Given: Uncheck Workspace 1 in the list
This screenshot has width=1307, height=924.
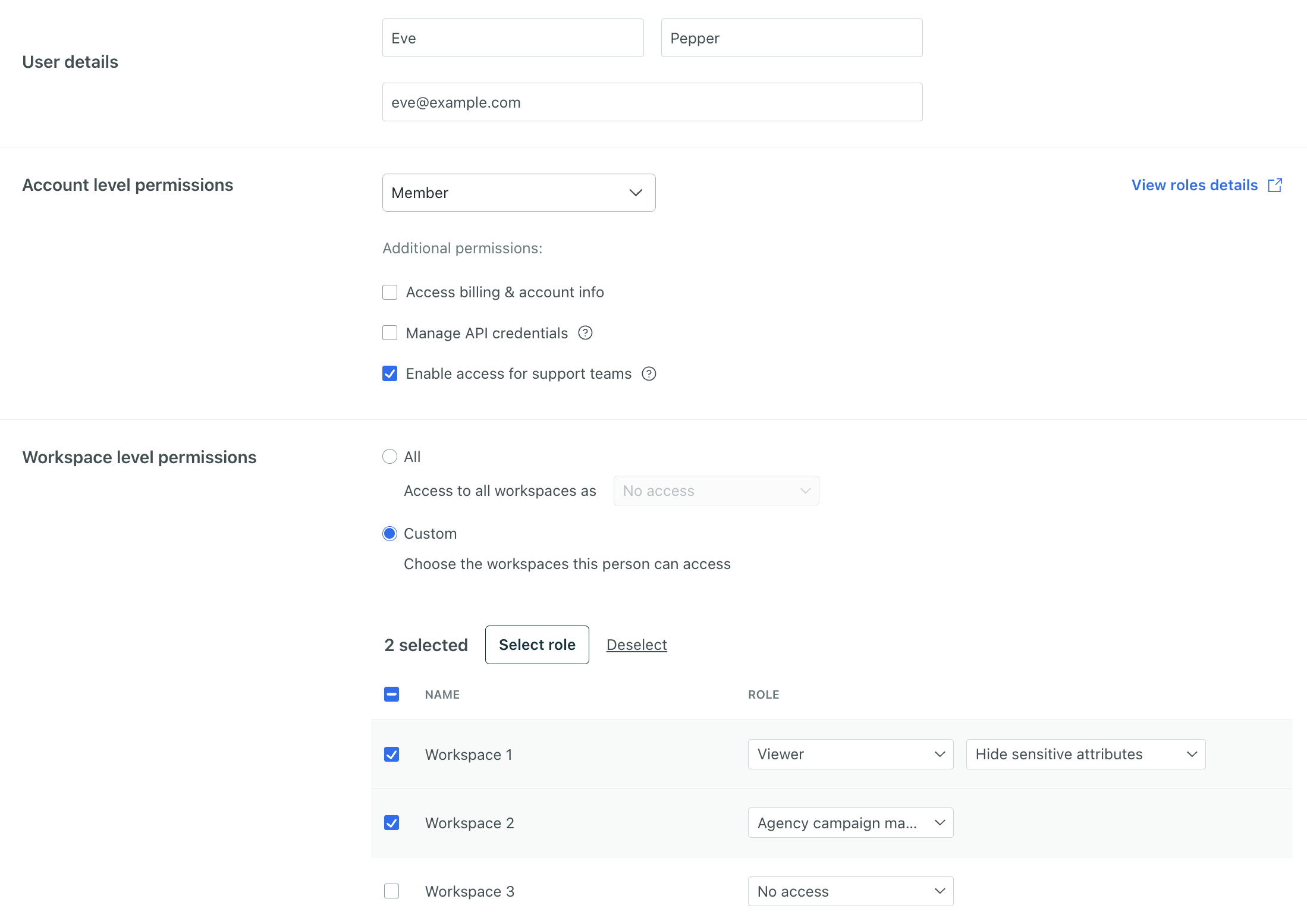Looking at the screenshot, I should tap(392, 754).
